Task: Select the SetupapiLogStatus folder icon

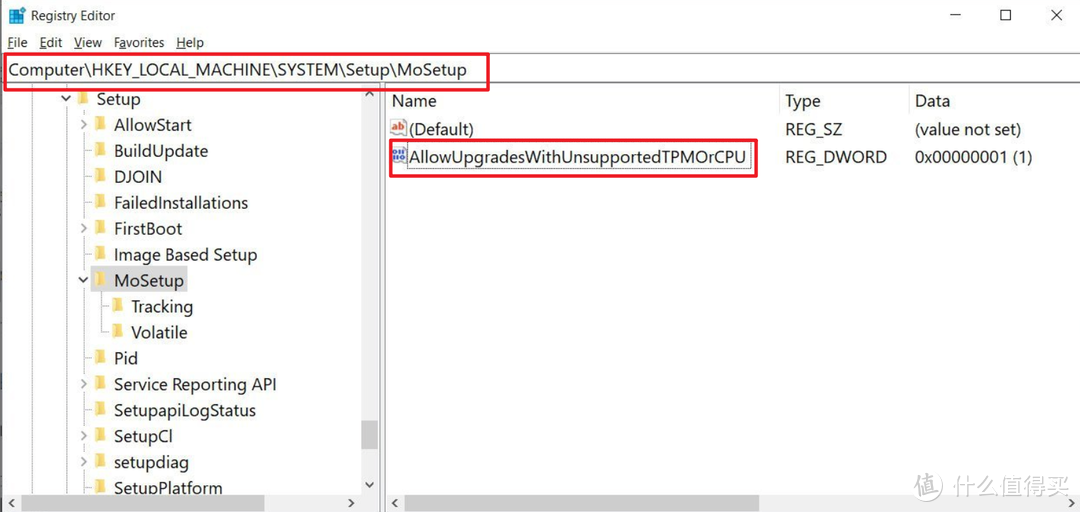Action: click(x=101, y=409)
